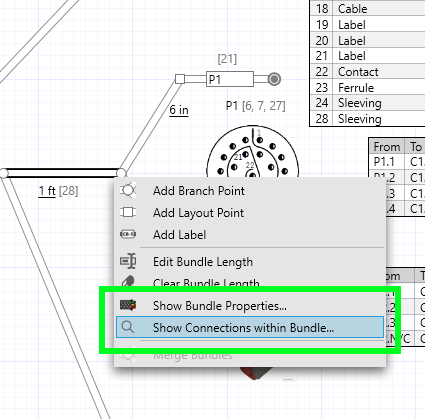This screenshot has width=425, height=419.
Task: Click Show Connections within Bundle
Action: coord(250,328)
